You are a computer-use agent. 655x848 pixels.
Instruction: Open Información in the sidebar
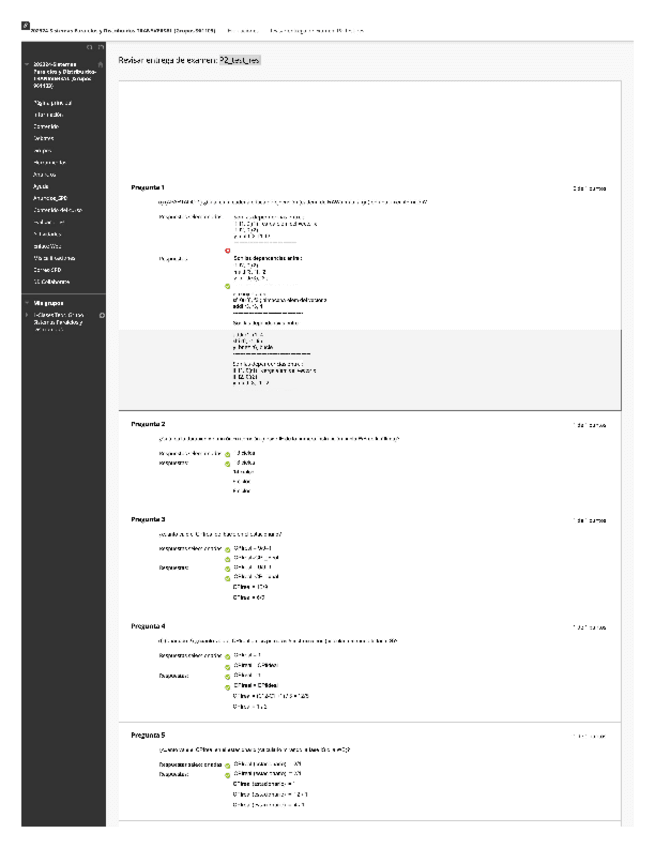point(49,115)
